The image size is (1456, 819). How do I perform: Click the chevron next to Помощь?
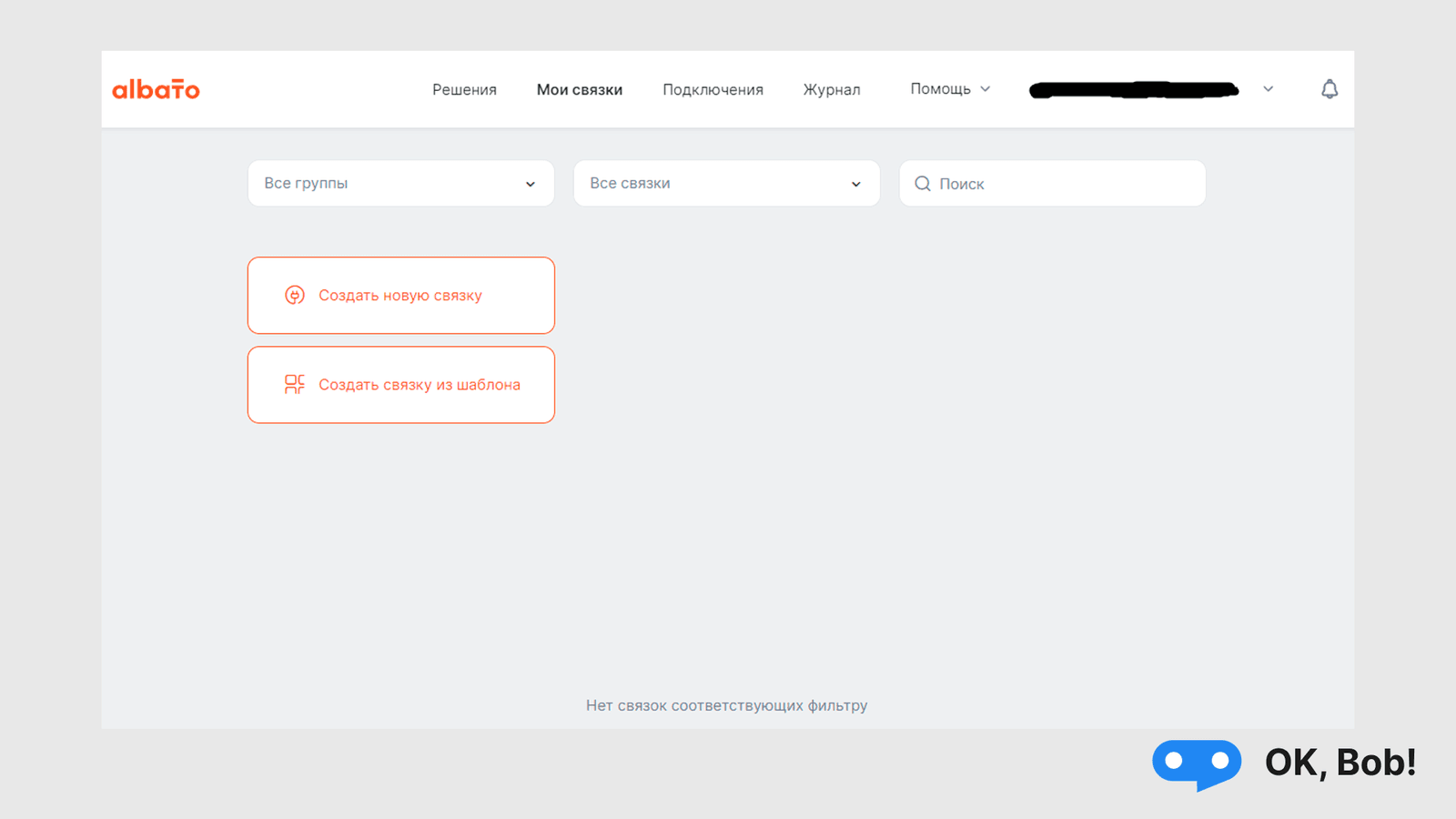click(986, 89)
